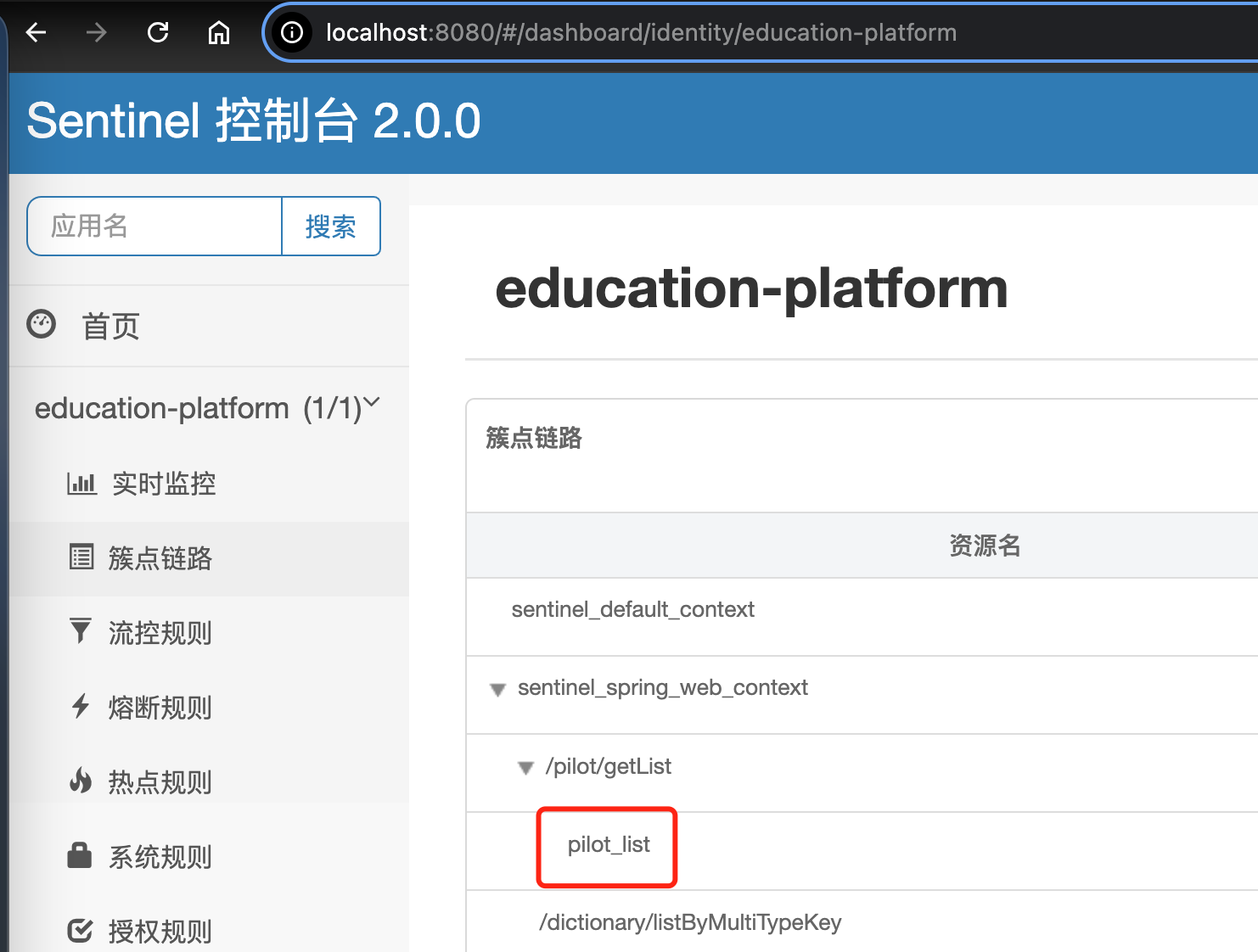Click the 熔断规则 lightning icon
1258x952 pixels.
point(81,707)
